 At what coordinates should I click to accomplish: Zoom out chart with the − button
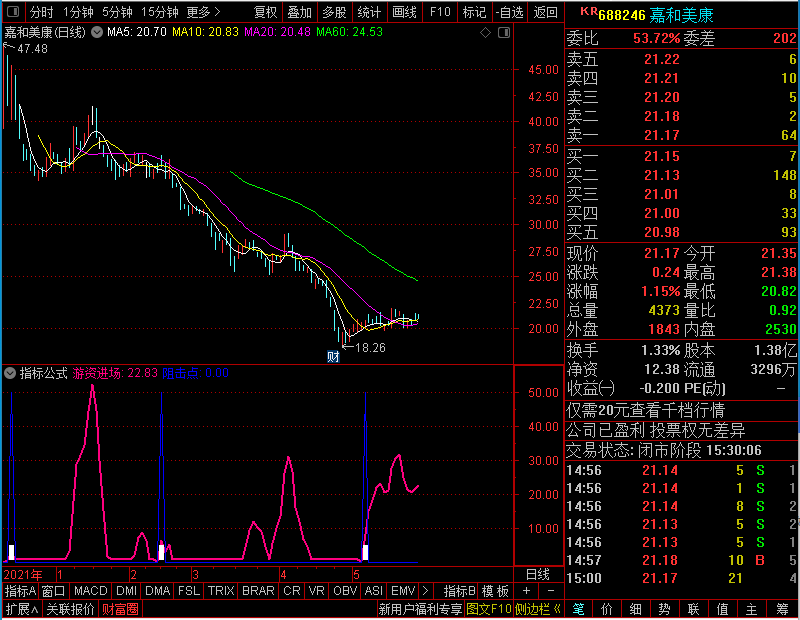point(551,591)
